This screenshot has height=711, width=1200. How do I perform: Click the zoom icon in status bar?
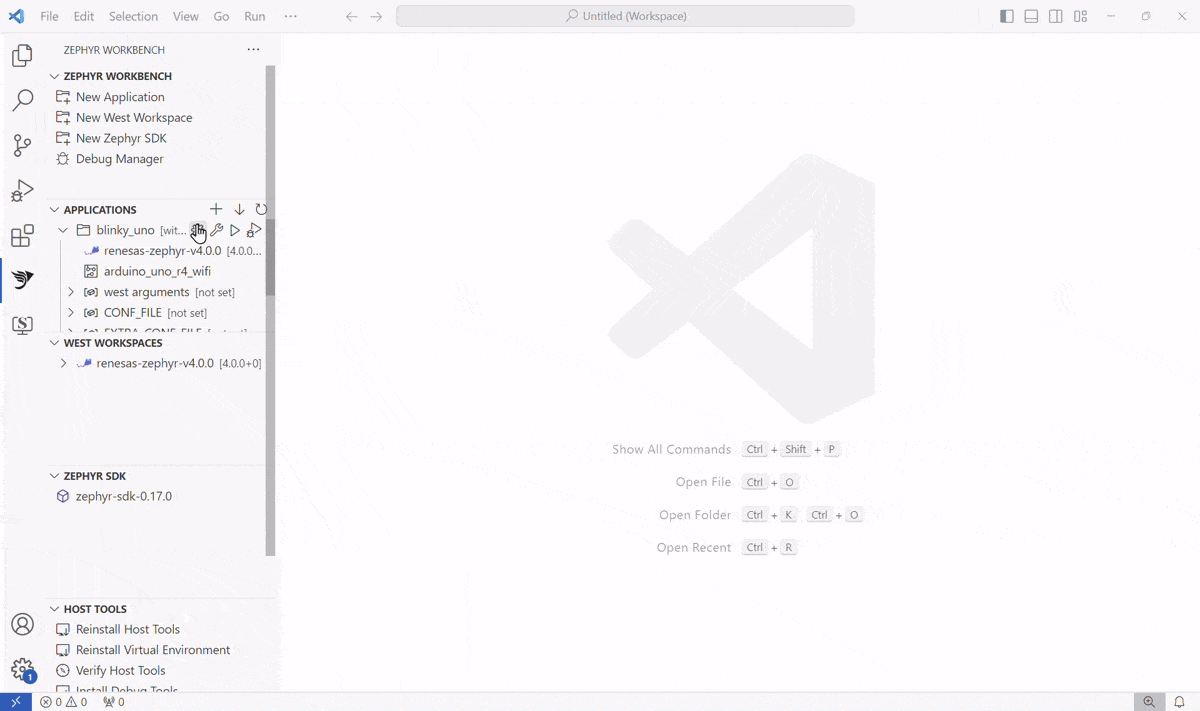pos(1150,702)
